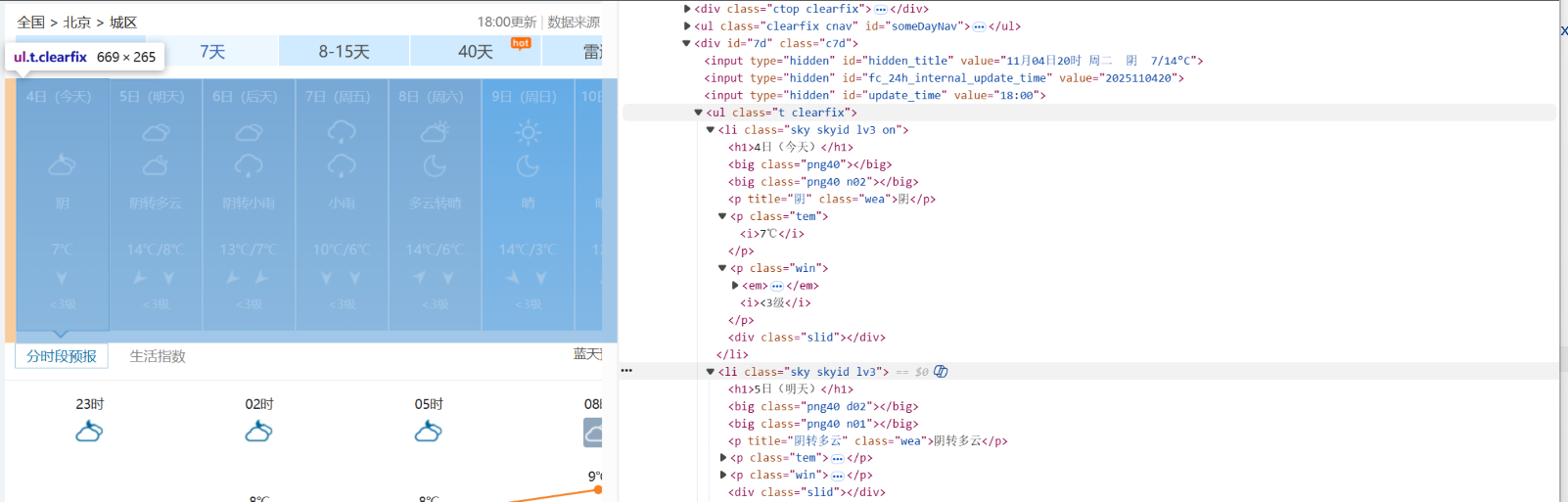
Task: Expand the second li's p win arrow
Action: coord(723,476)
